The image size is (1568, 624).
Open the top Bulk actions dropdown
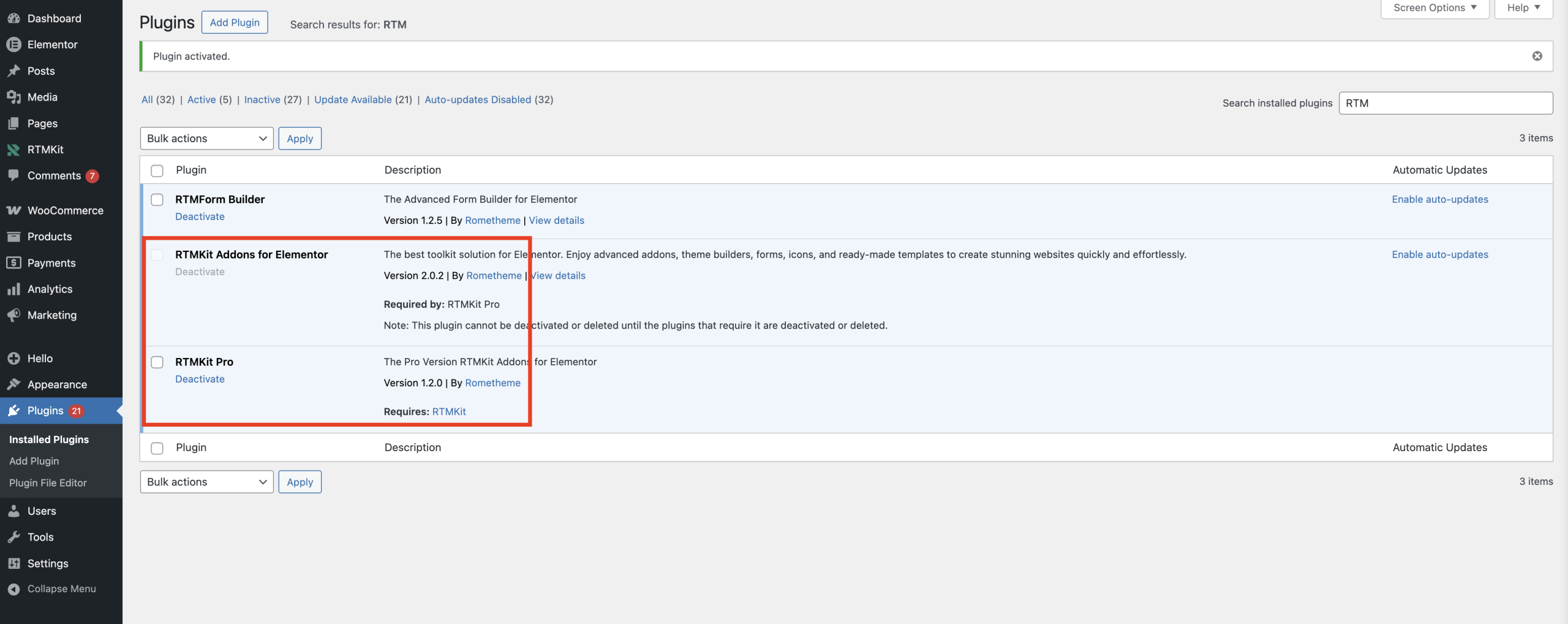[206, 139]
